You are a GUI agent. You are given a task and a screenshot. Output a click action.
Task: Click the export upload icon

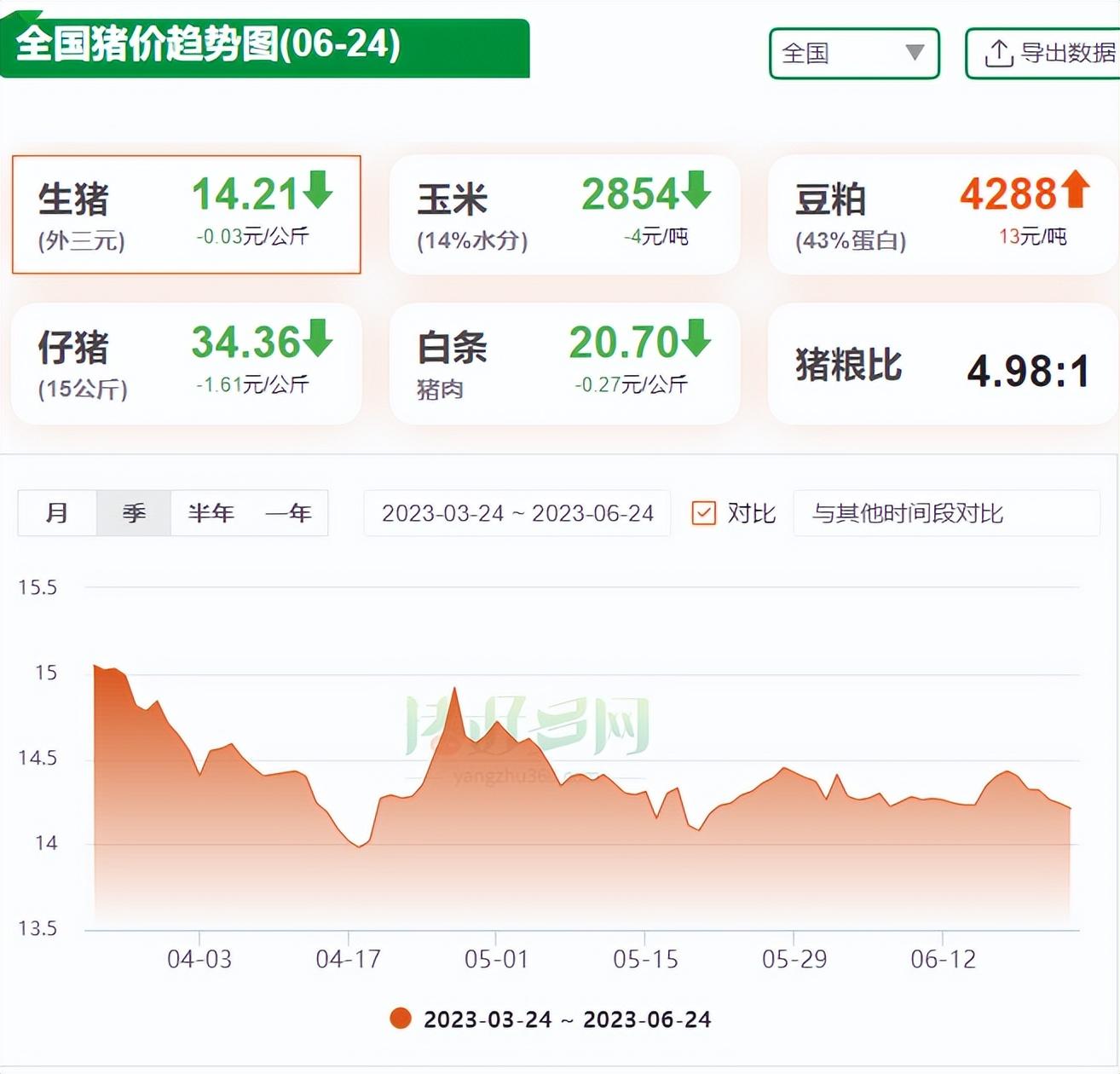998,53
